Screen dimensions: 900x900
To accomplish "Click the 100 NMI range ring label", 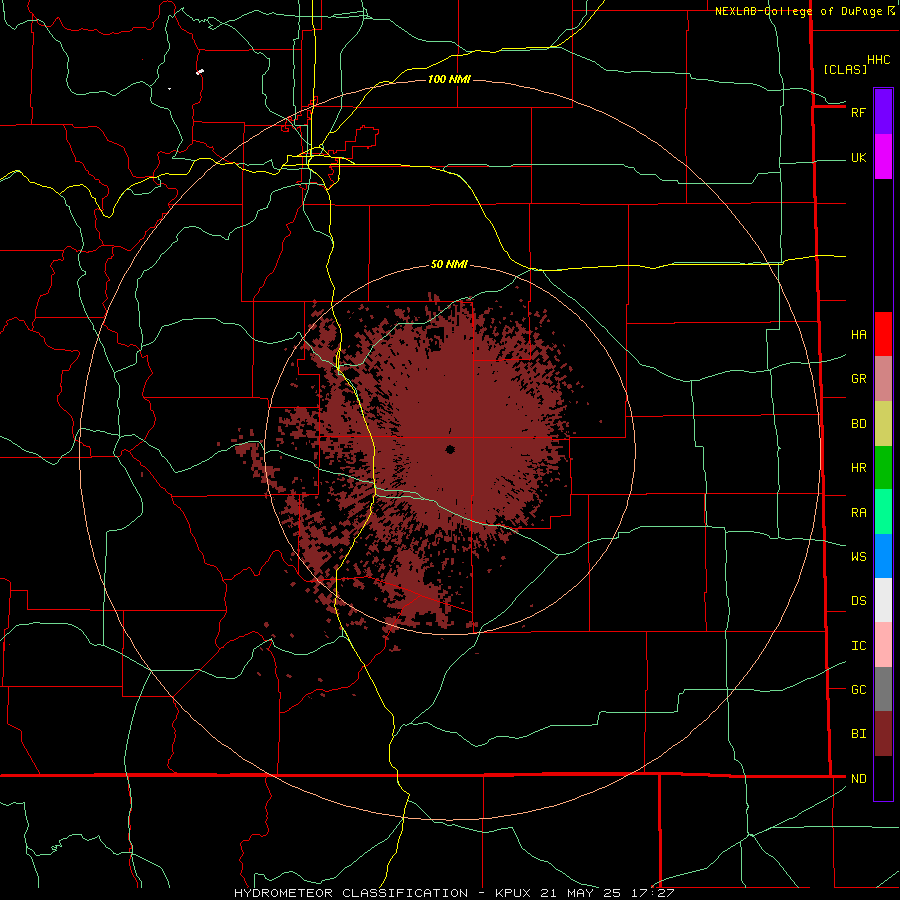I will [x=449, y=79].
